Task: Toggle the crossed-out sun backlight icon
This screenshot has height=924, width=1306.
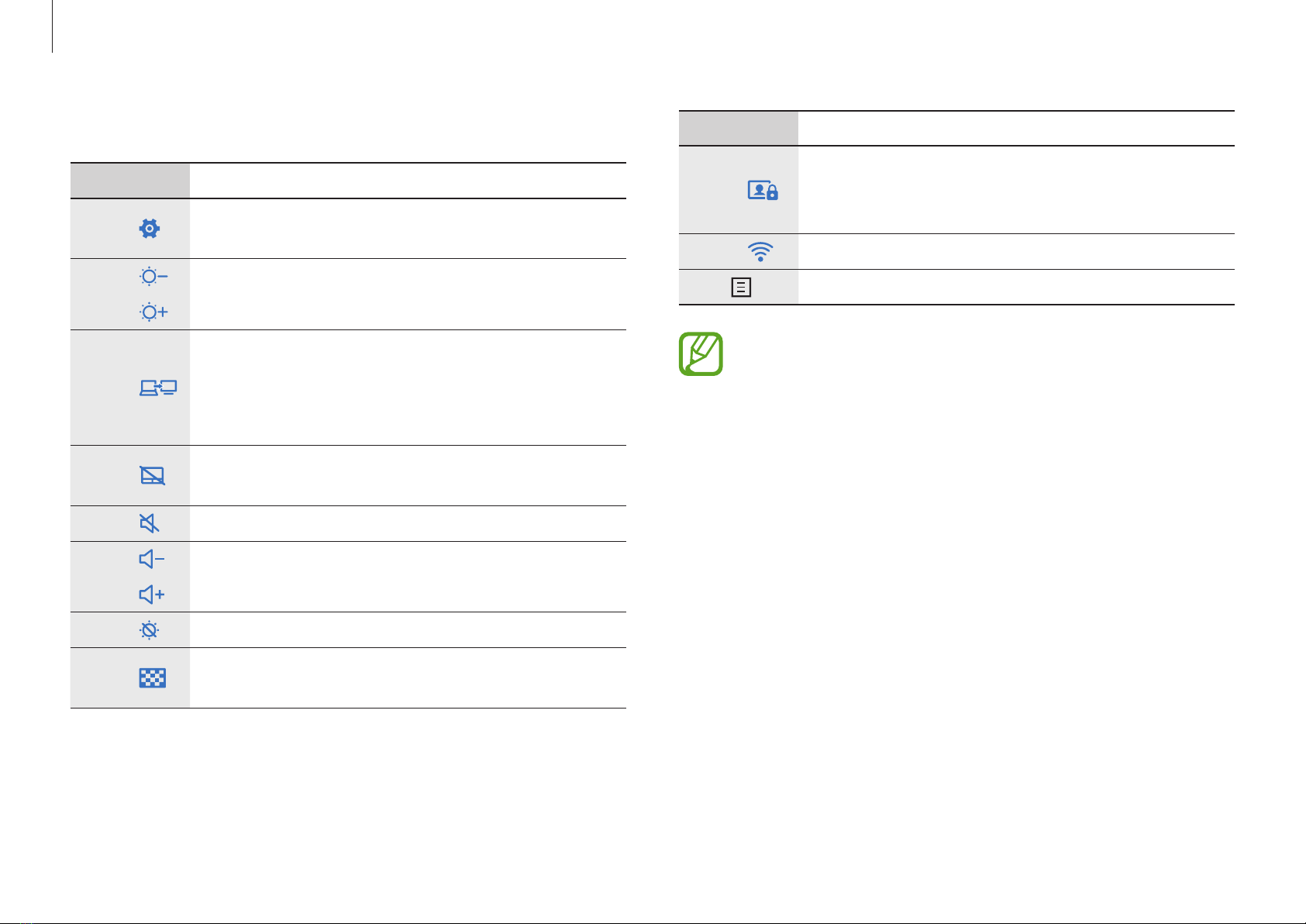Action: pos(150,629)
